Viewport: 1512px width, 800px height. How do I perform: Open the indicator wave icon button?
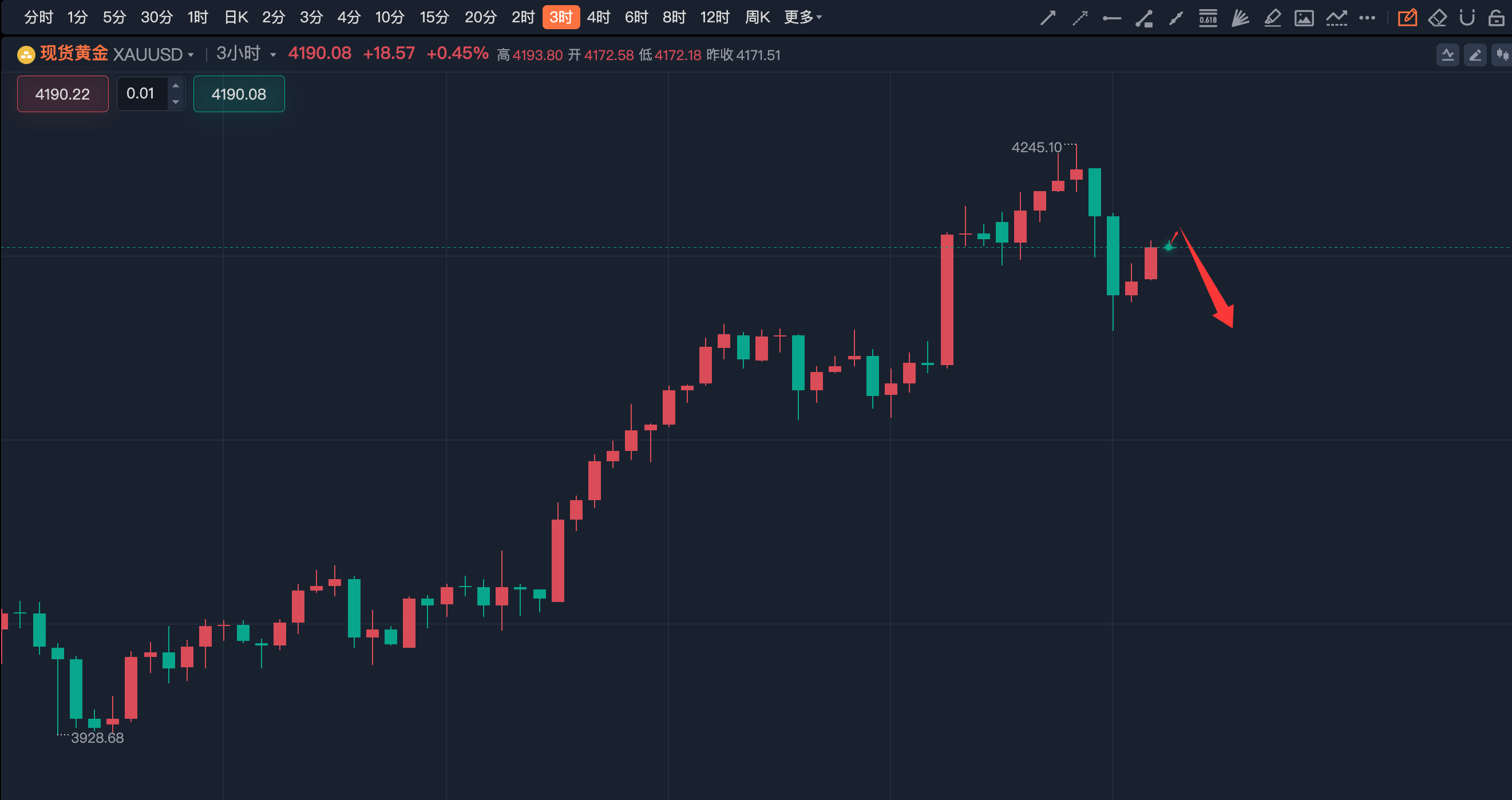pos(1336,18)
